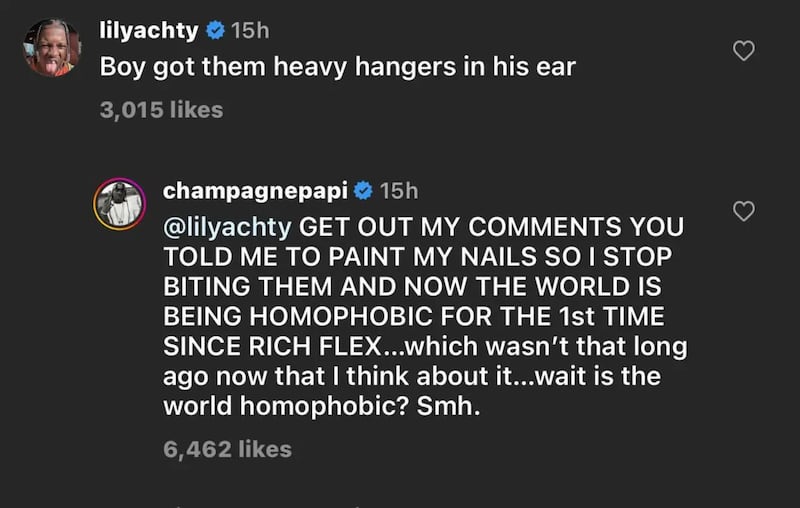The width and height of the screenshot is (800, 508).
Task: View the 3,015 likes list
Action: click(x=161, y=110)
